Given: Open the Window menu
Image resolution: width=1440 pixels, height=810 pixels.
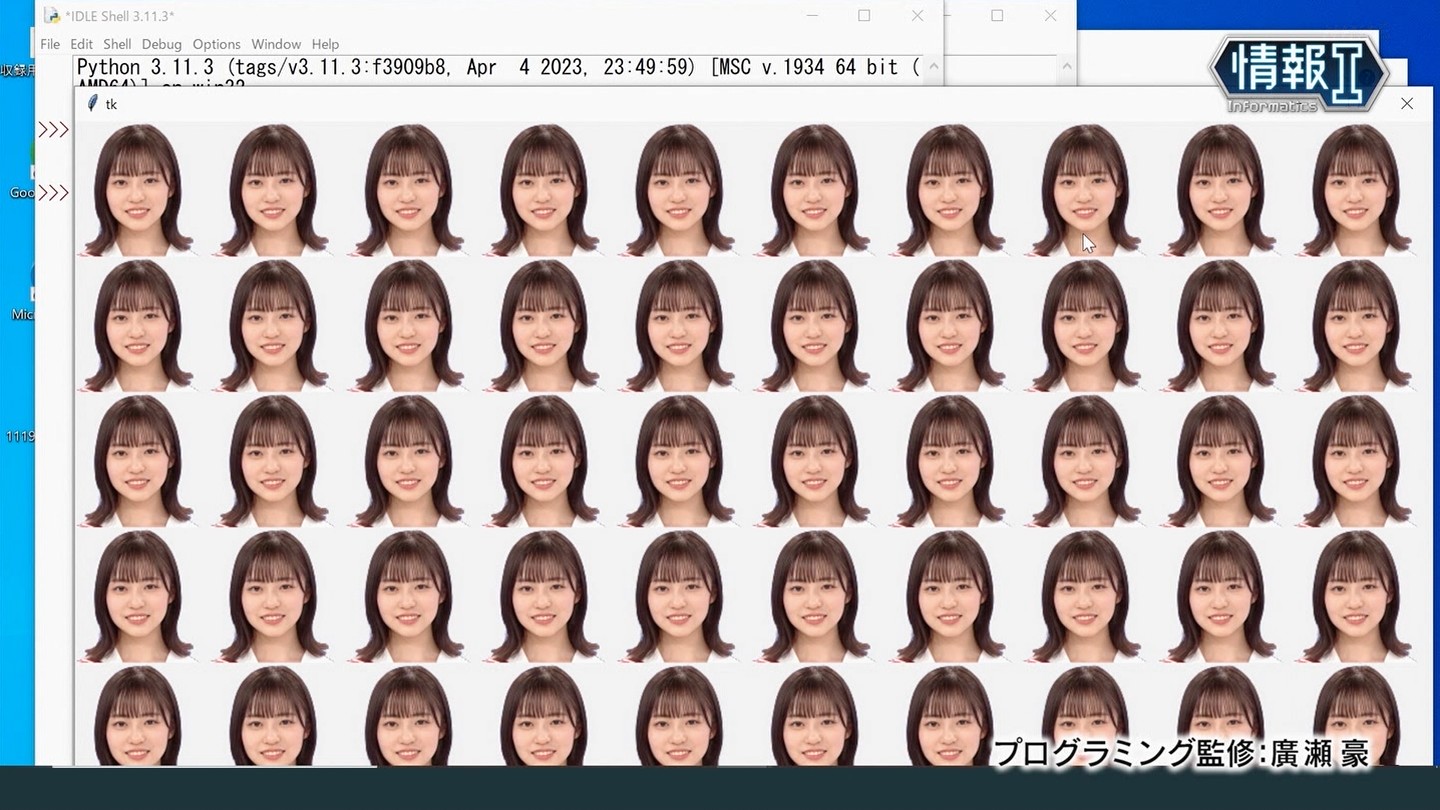Looking at the screenshot, I should click(x=276, y=44).
